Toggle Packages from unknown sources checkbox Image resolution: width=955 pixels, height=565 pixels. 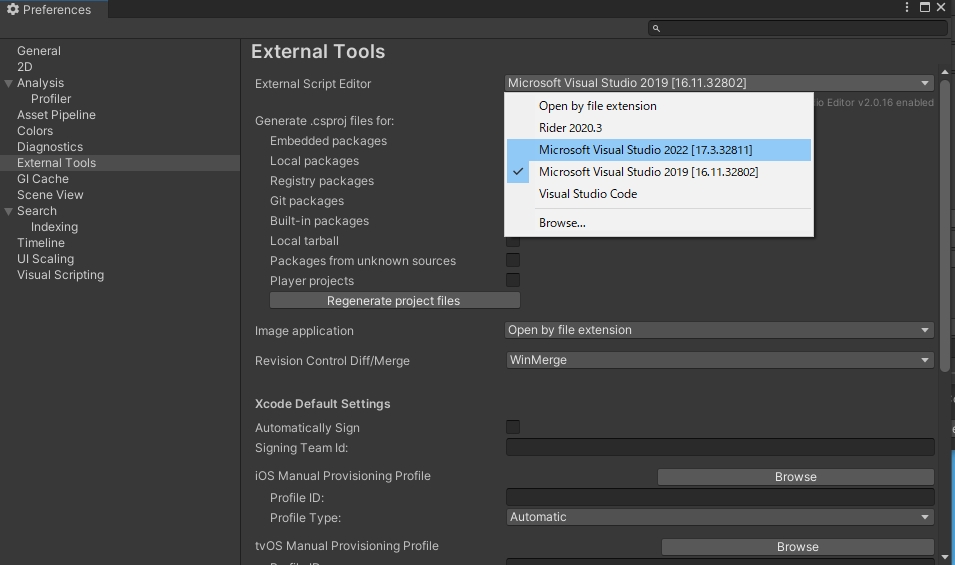click(513, 261)
